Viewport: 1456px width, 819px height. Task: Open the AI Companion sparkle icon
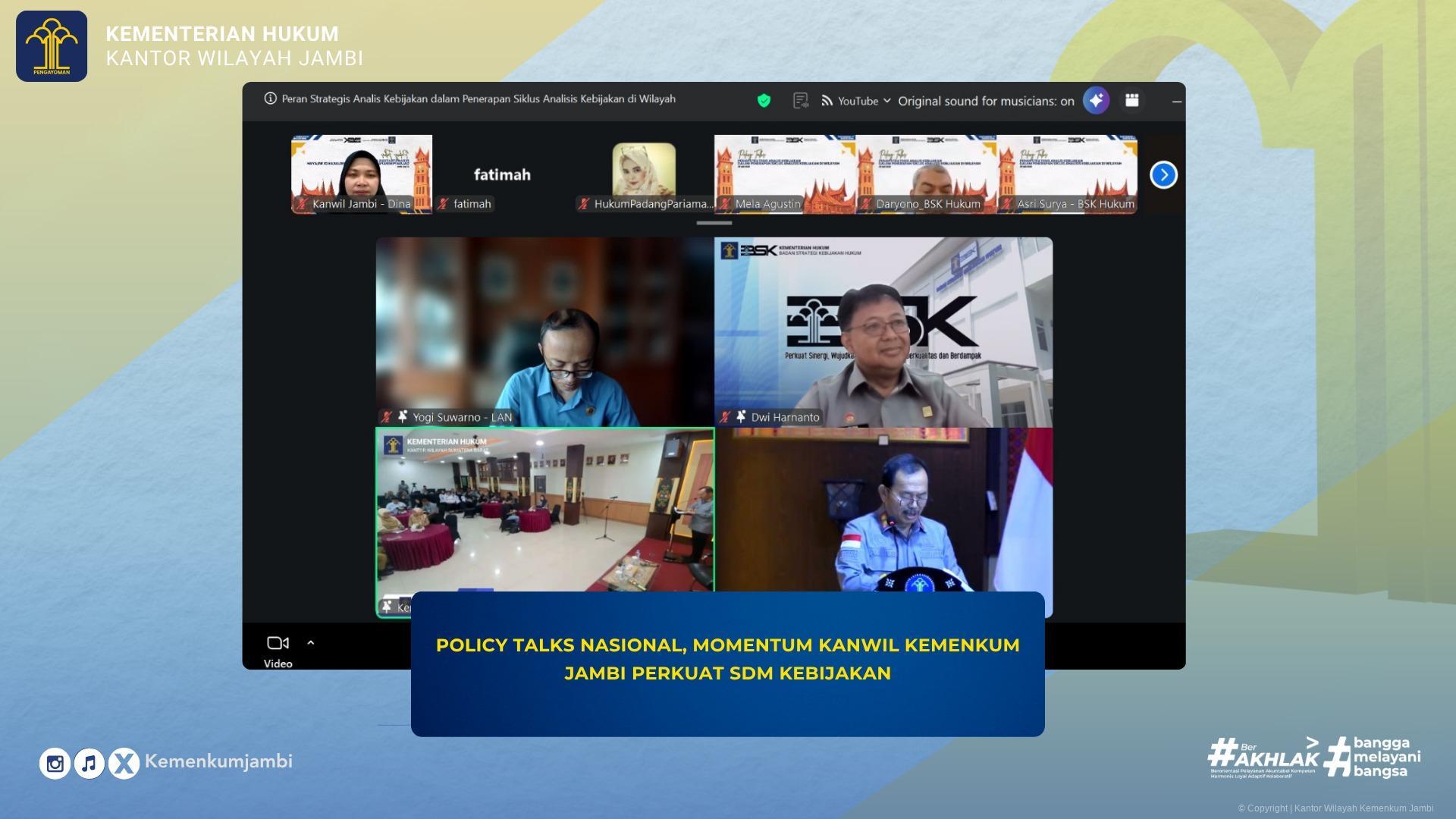point(1096,100)
